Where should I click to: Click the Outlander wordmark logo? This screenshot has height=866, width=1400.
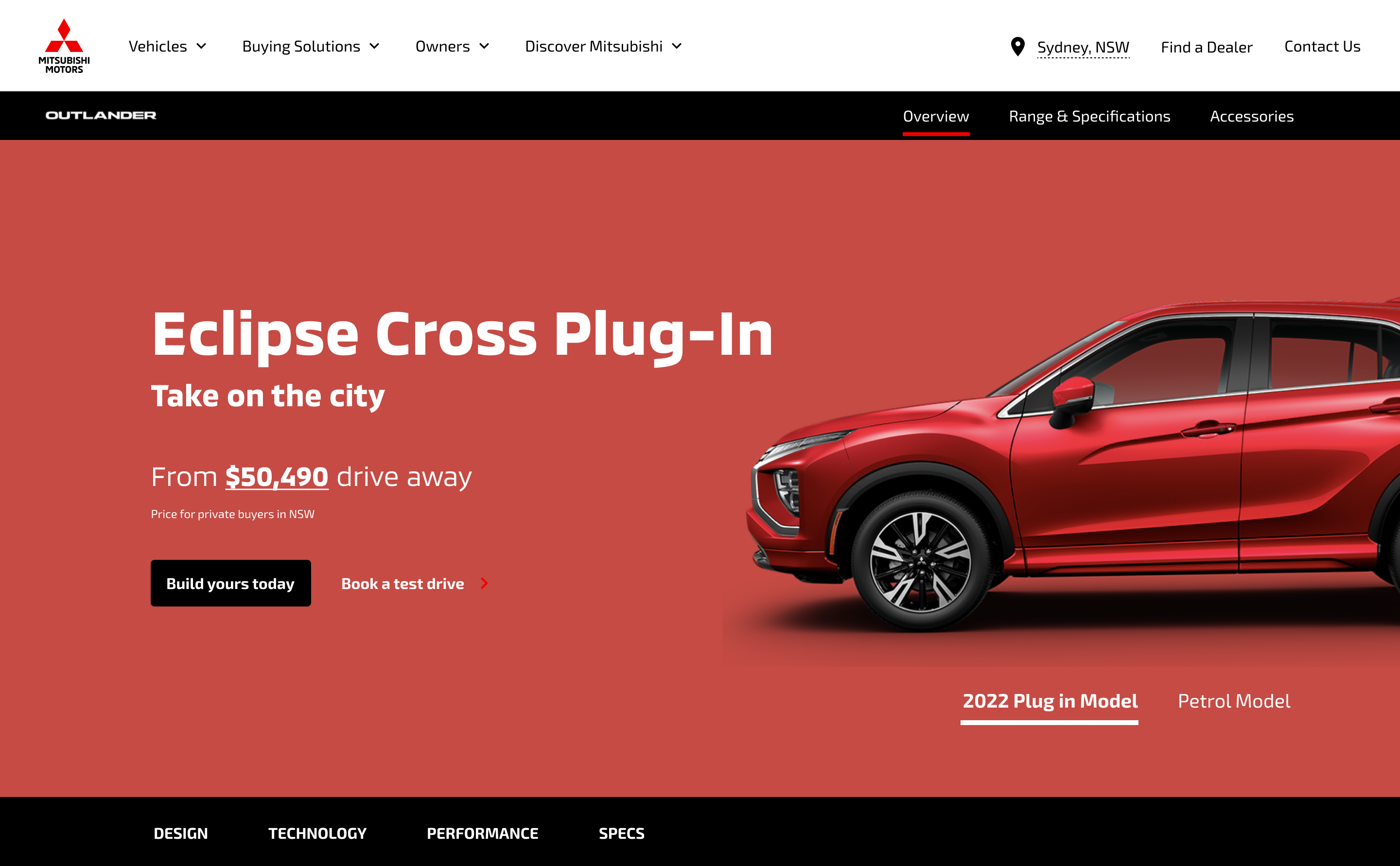tap(101, 115)
